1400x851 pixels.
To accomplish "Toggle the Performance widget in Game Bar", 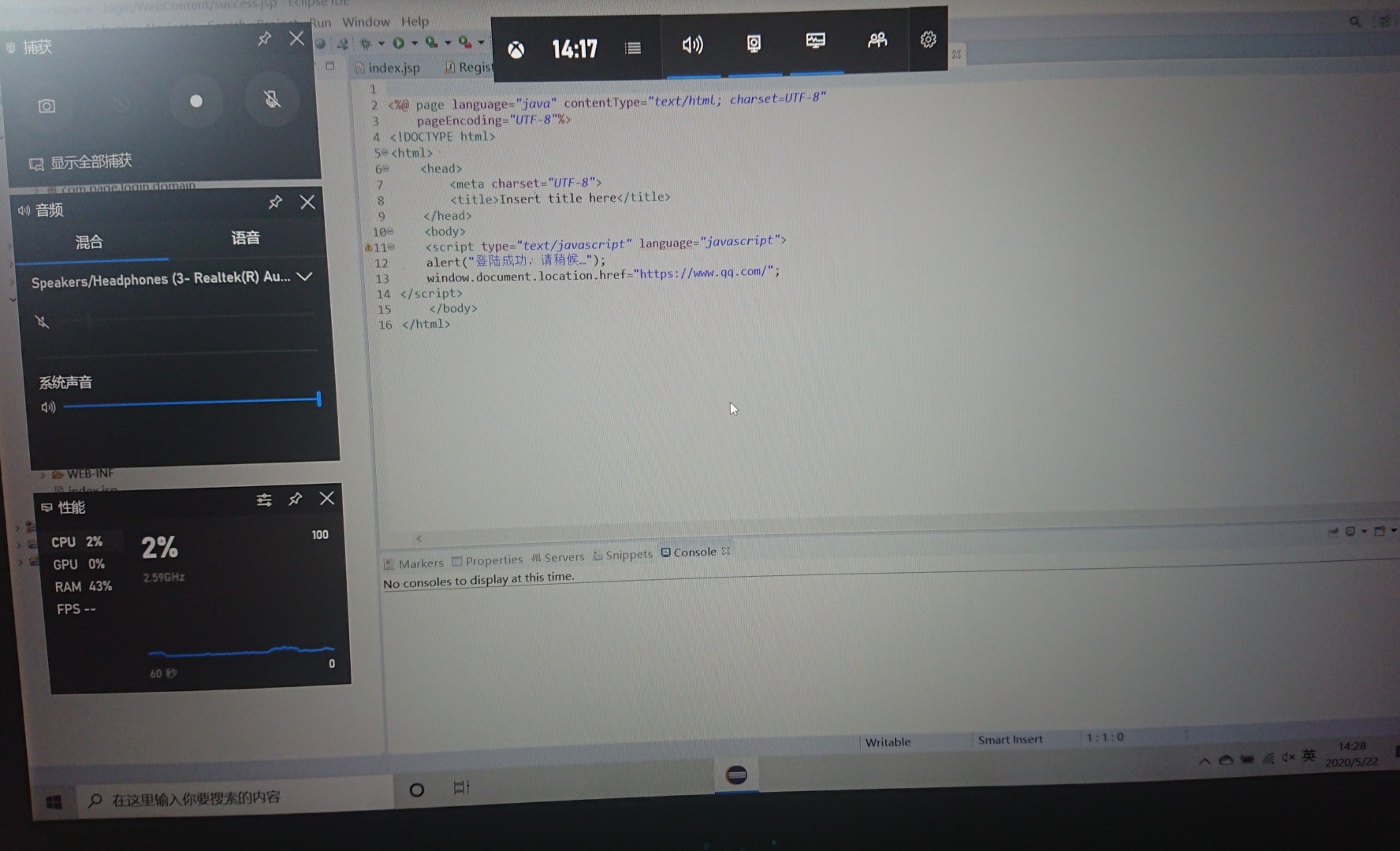I will (x=815, y=41).
